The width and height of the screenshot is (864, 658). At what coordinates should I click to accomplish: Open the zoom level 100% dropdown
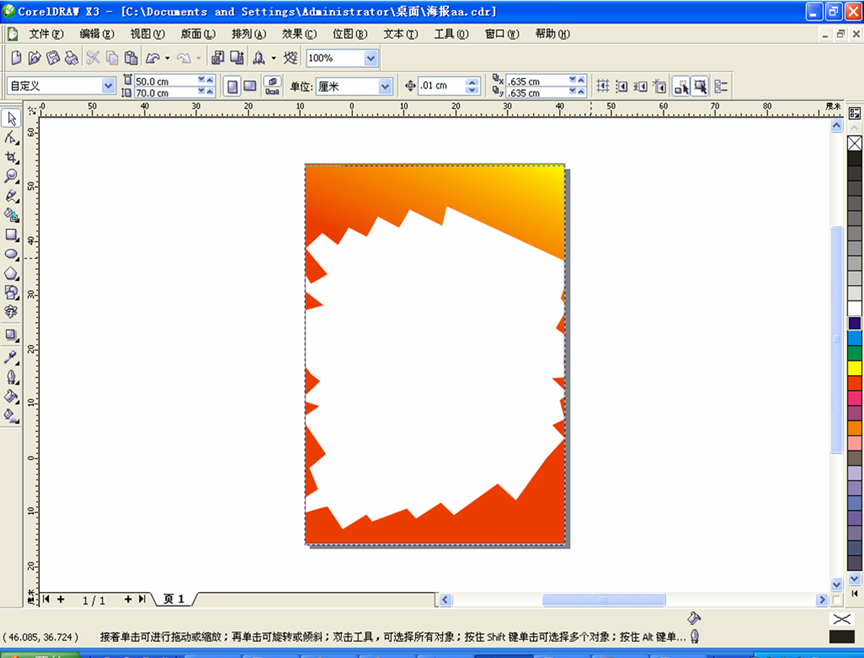[x=371, y=59]
